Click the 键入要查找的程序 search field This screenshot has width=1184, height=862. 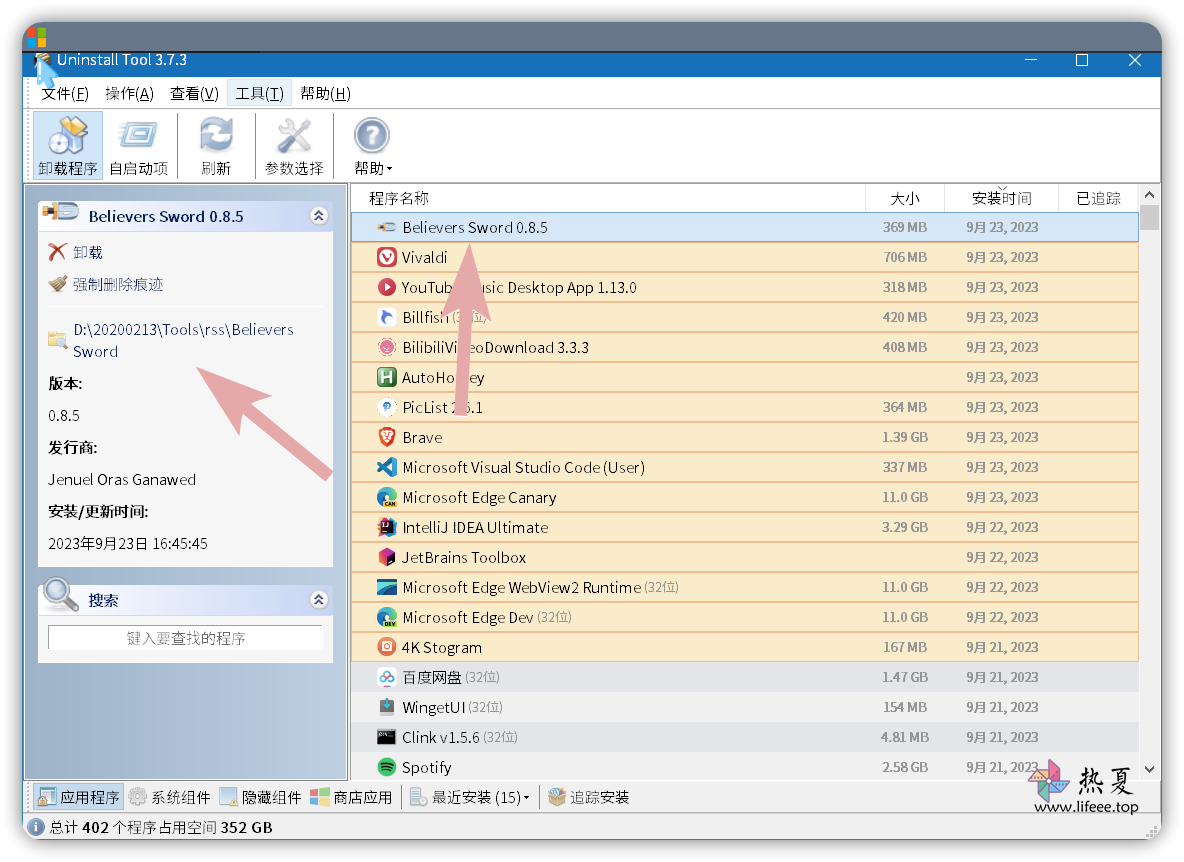pos(186,638)
